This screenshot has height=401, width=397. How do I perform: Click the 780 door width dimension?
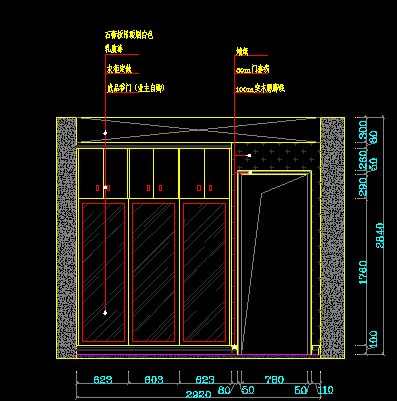274,380
